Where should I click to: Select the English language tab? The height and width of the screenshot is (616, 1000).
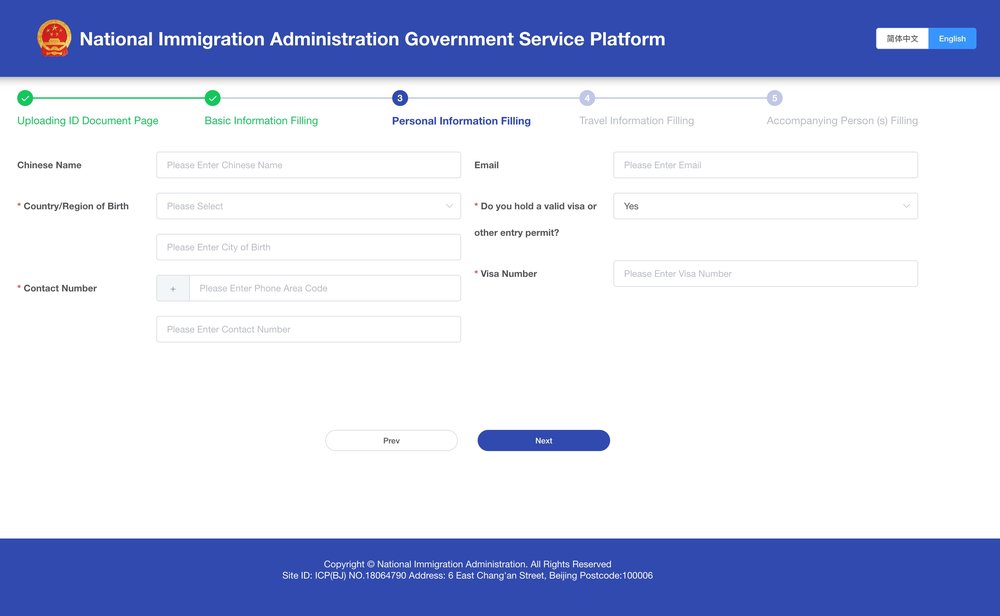point(952,38)
